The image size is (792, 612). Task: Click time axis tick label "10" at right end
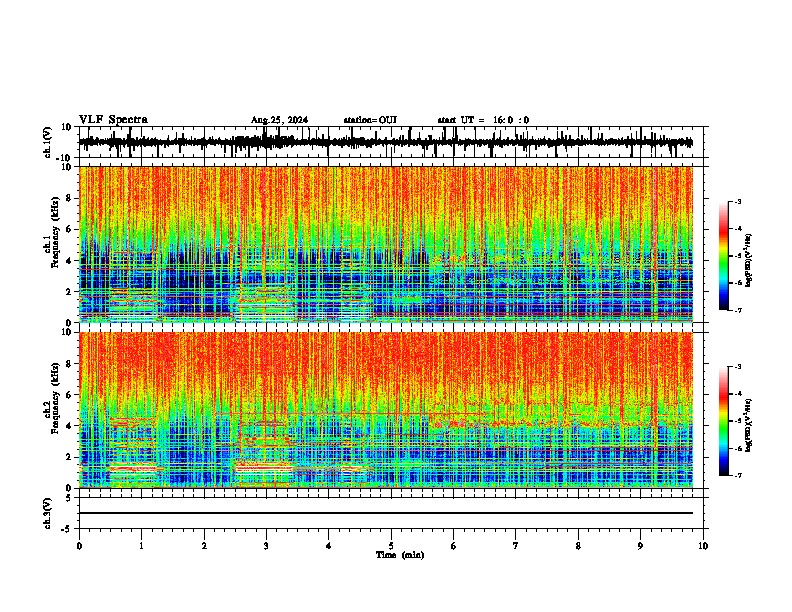703,546
